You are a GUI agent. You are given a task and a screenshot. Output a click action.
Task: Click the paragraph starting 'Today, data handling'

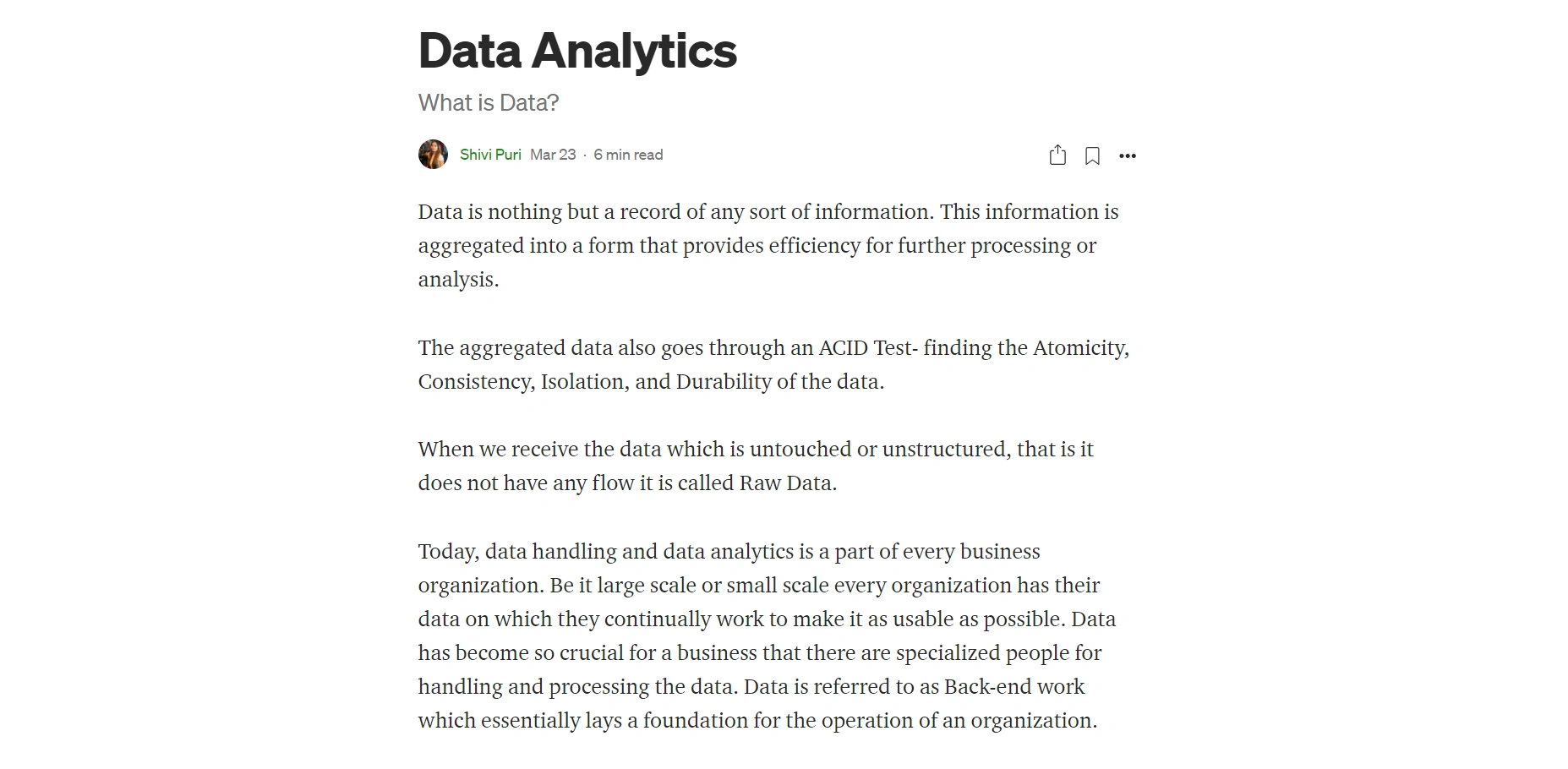click(768, 636)
